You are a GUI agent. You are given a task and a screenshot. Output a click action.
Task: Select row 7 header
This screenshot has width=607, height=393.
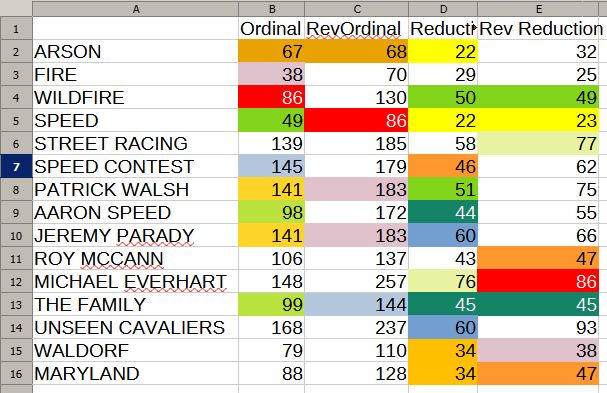pos(16,166)
